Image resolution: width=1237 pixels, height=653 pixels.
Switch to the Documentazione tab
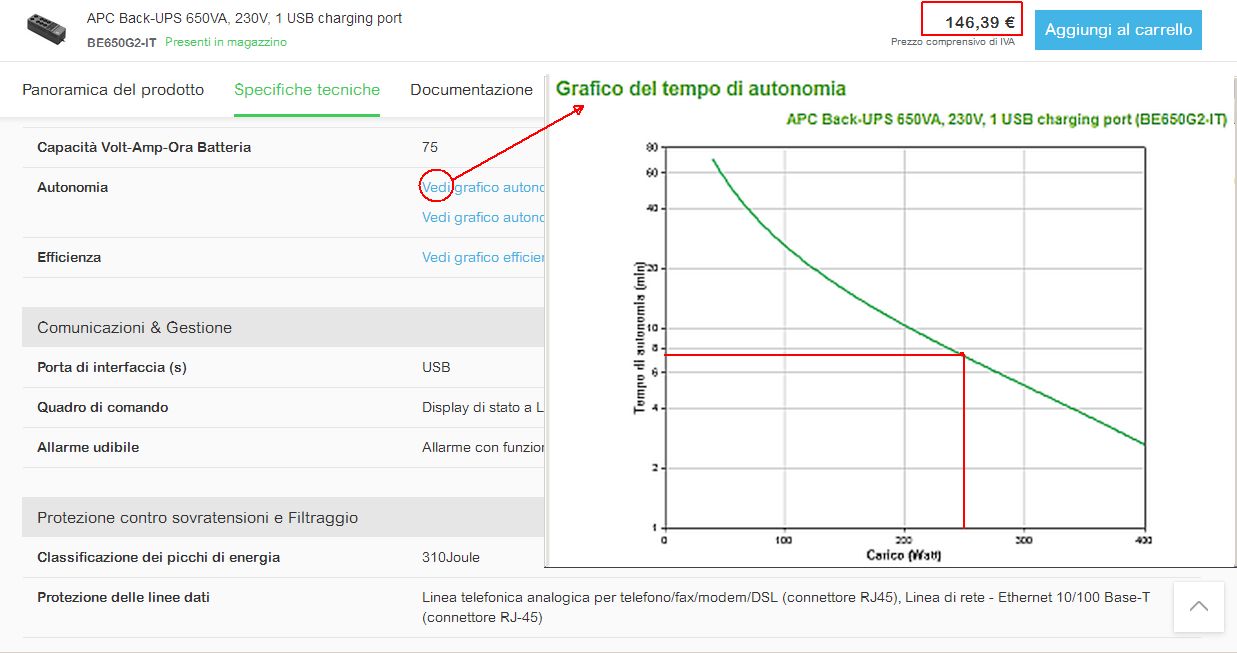(471, 90)
